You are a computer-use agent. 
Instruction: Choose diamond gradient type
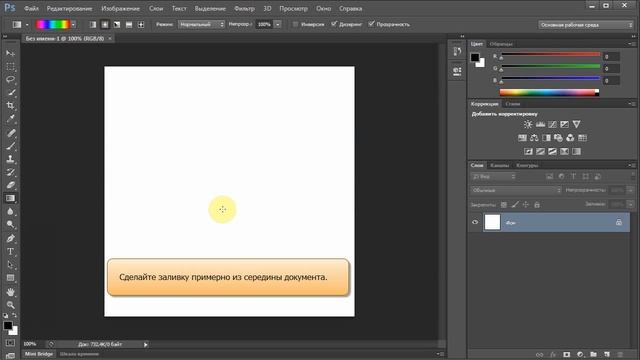tap(141, 24)
